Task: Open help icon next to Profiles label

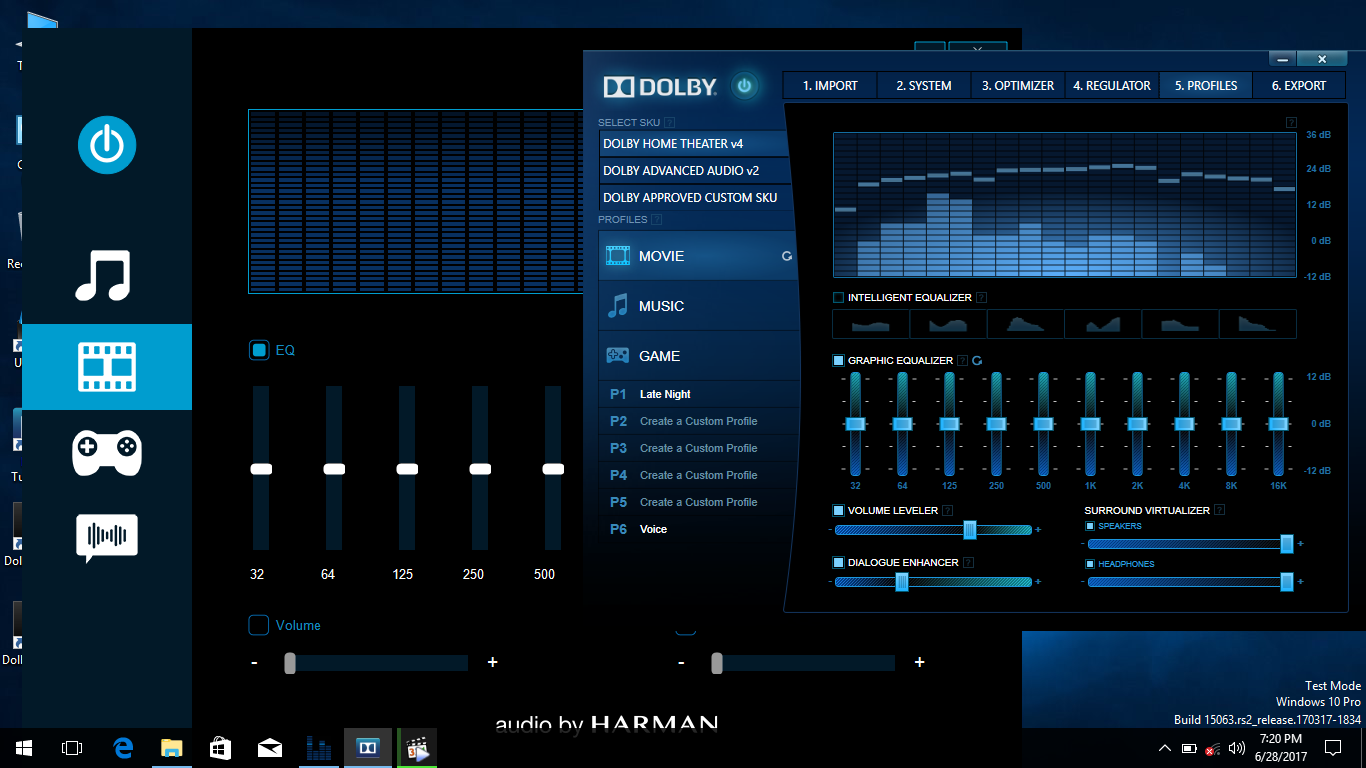Action: (x=656, y=219)
